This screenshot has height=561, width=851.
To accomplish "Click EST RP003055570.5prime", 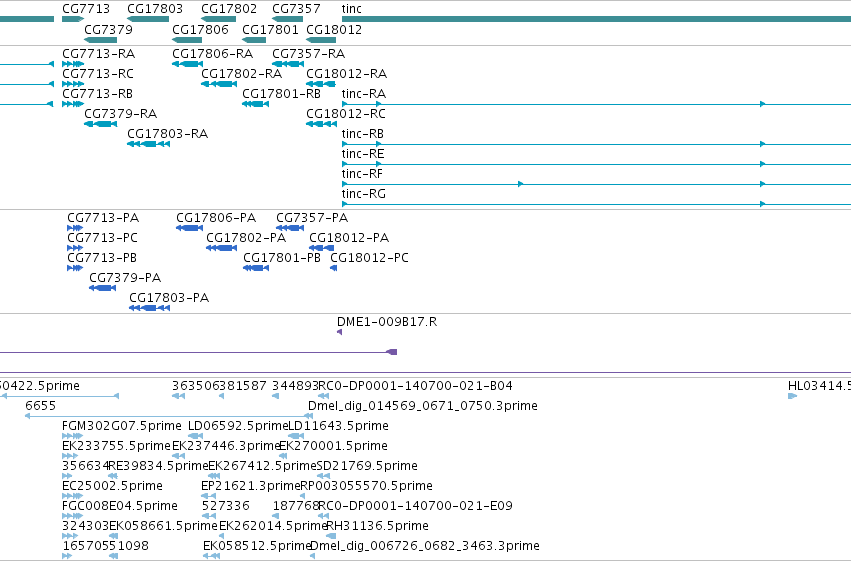I will point(303,496).
